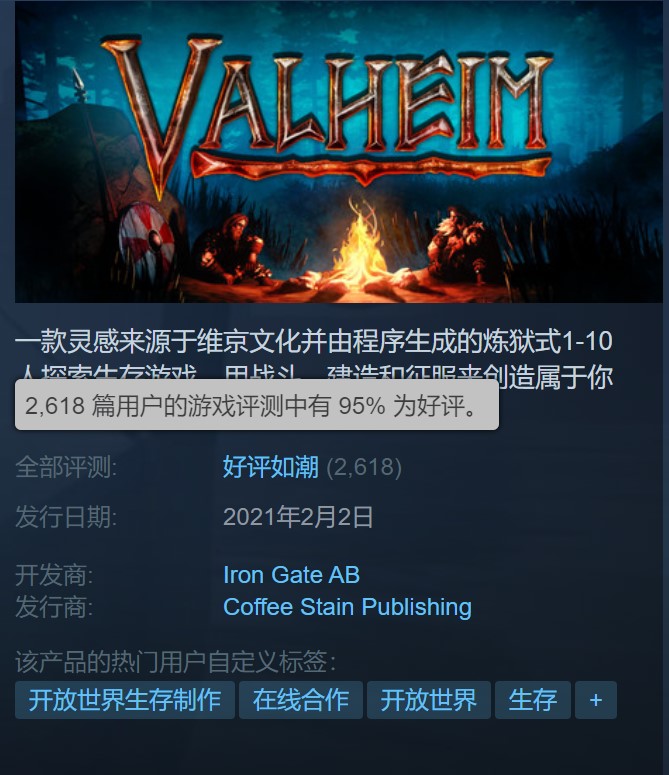The image size is (669, 775).
Task: Open the 好评如潮 review summary link
Action: point(270,467)
